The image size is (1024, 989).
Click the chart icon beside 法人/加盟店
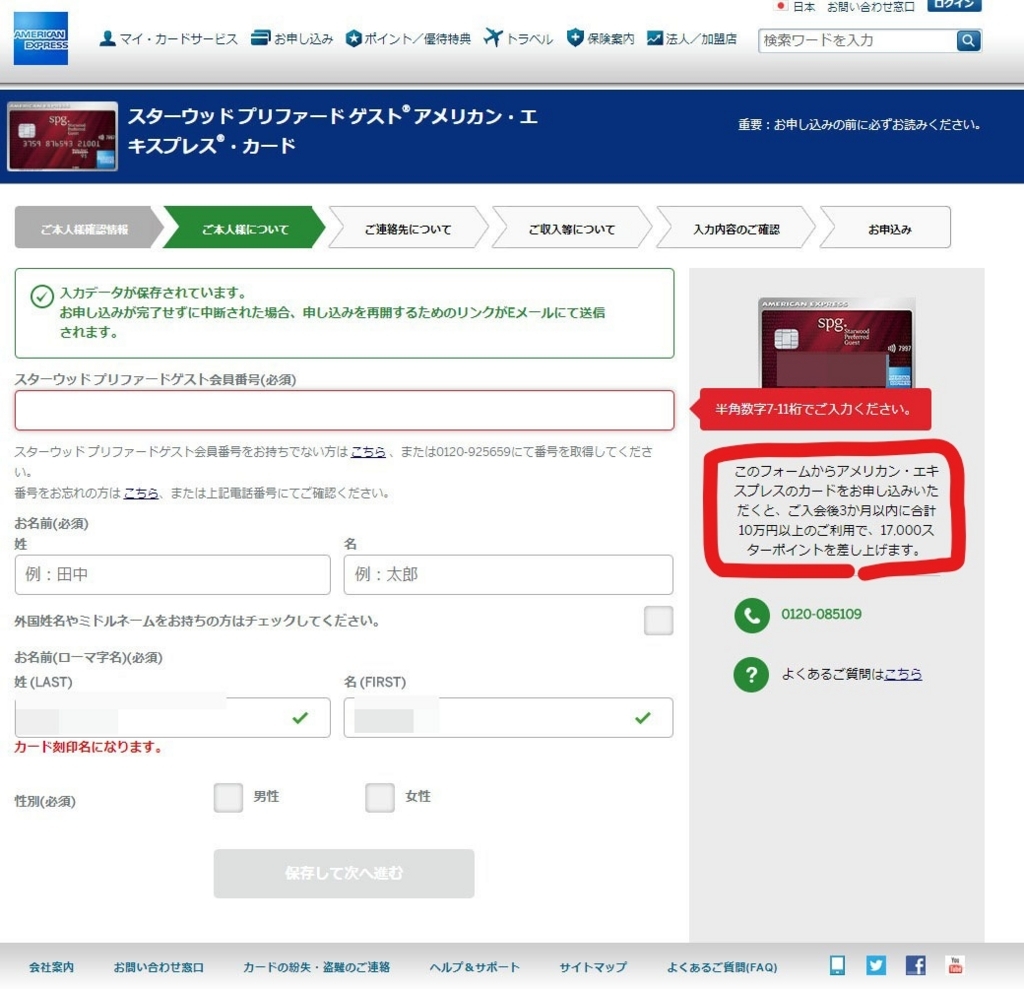pyautogui.click(x=654, y=38)
